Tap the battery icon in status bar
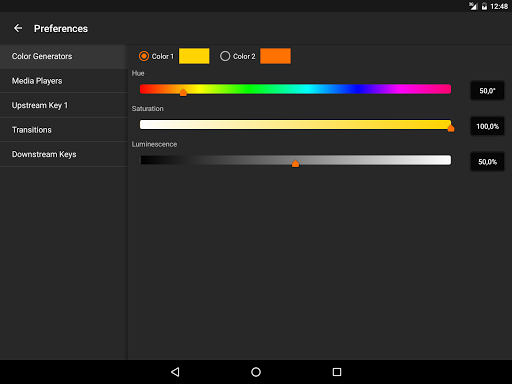Image resolution: width=512 pixels, height=384 pixels. coord(484,6)
